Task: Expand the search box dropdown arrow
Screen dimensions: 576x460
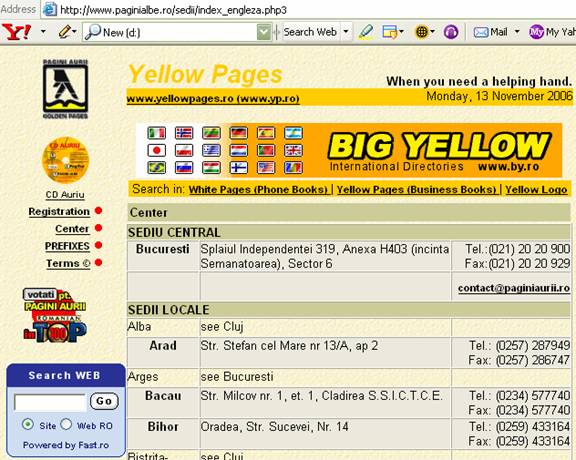Action: click(264, 32)
